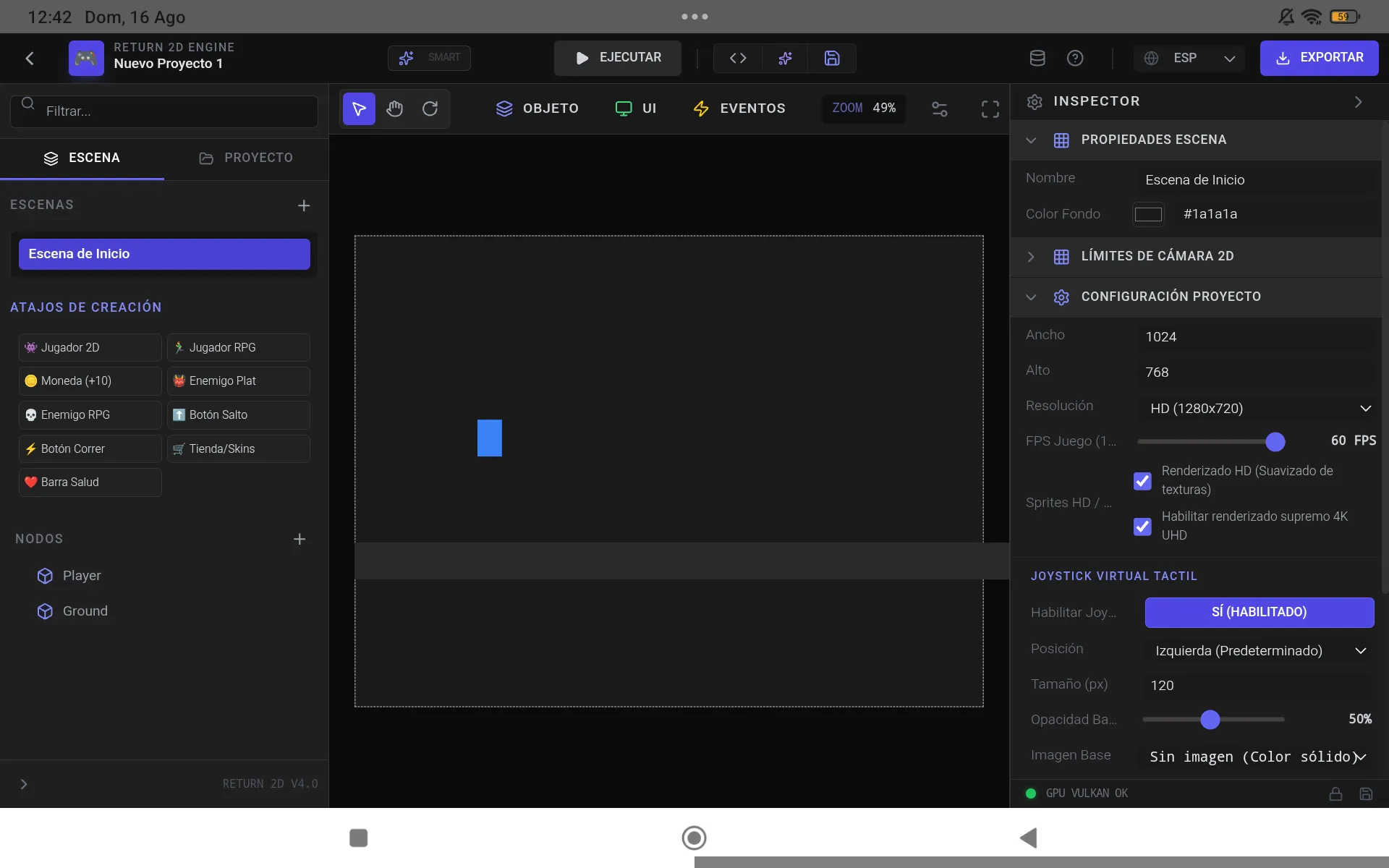This screenshot has width=1389, height=868.
Task: Select the hand pan tool
Action: tap(394, 109)
